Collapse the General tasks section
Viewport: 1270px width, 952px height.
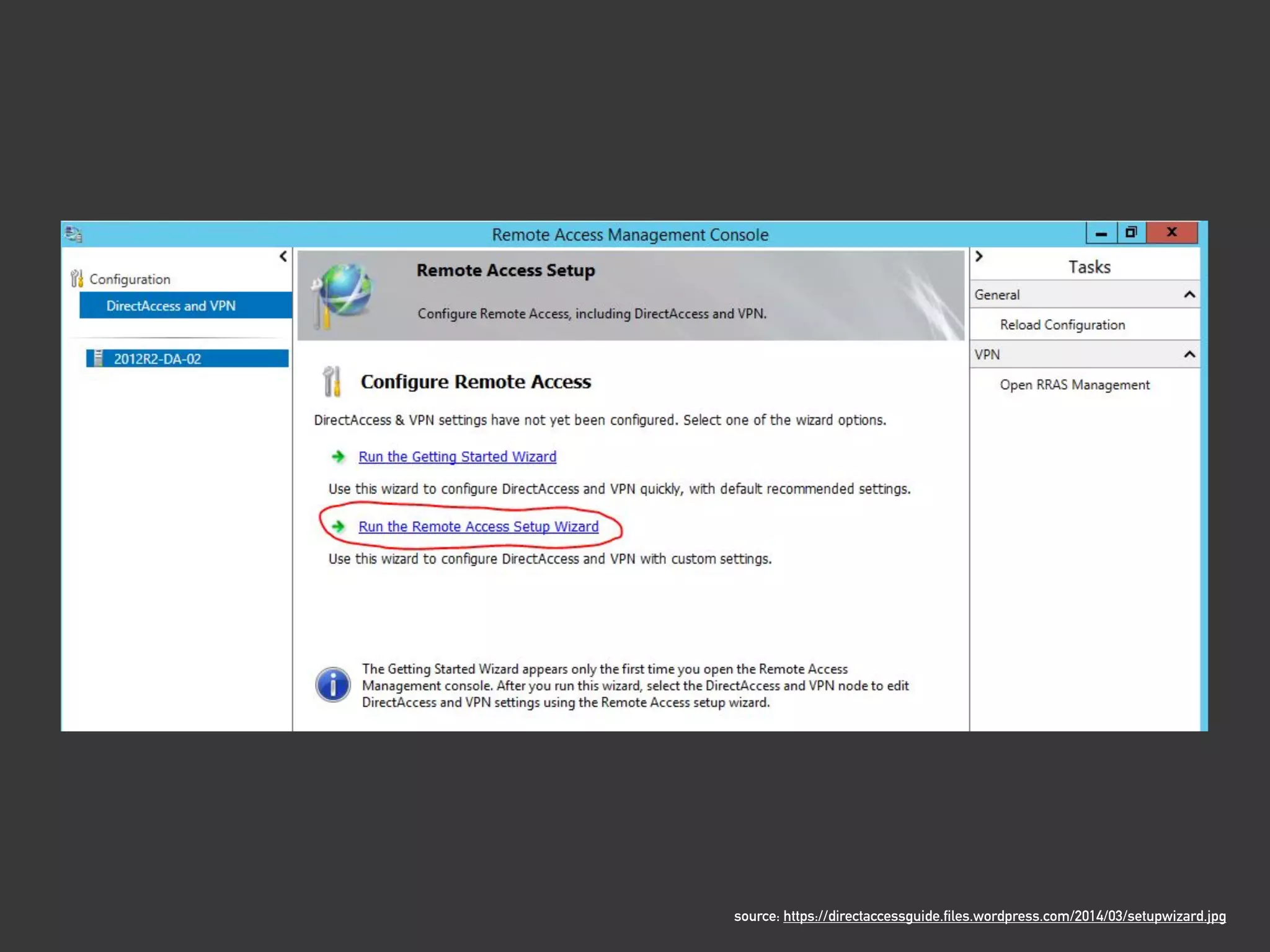point(1189,295)
